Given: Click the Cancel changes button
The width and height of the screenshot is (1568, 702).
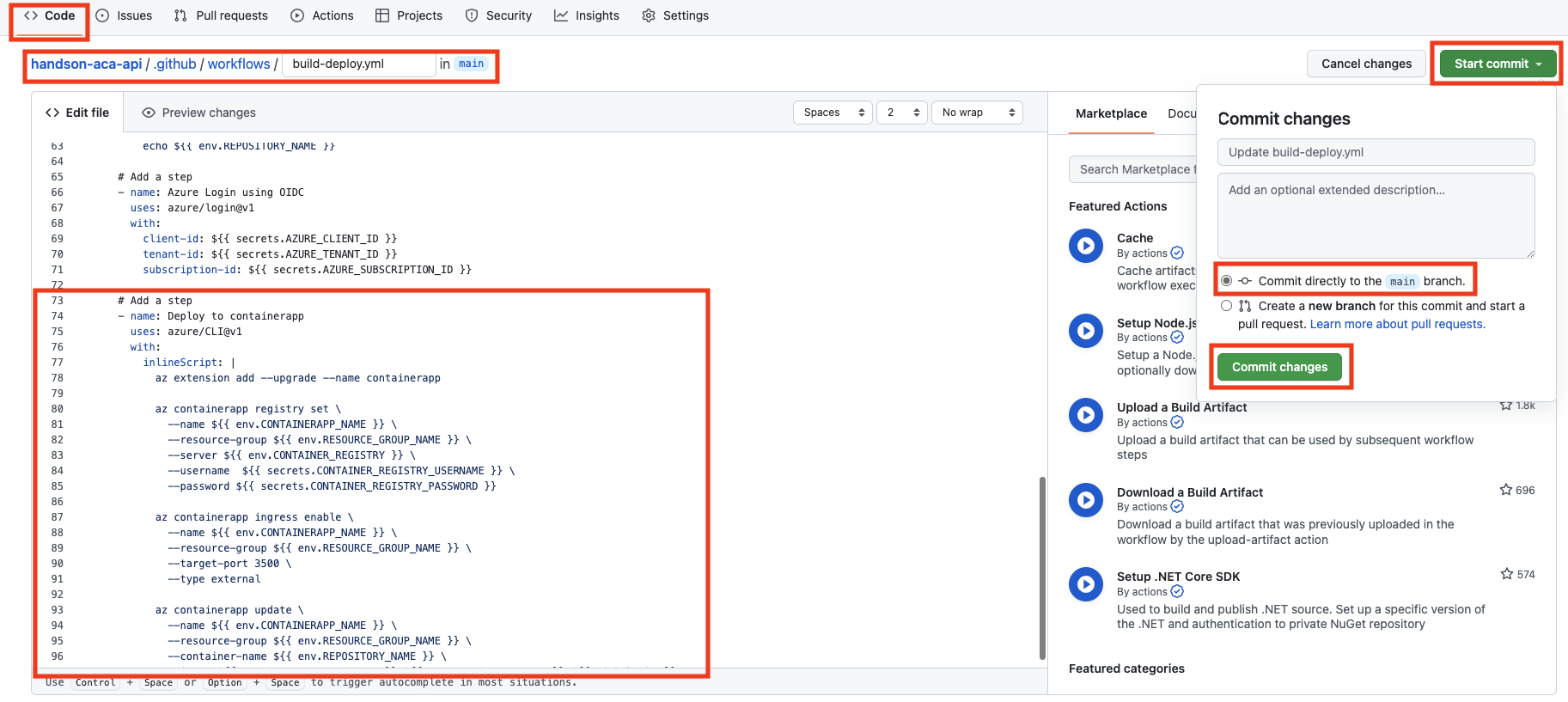Looking at the screenshot, I should click(1366, 64).
